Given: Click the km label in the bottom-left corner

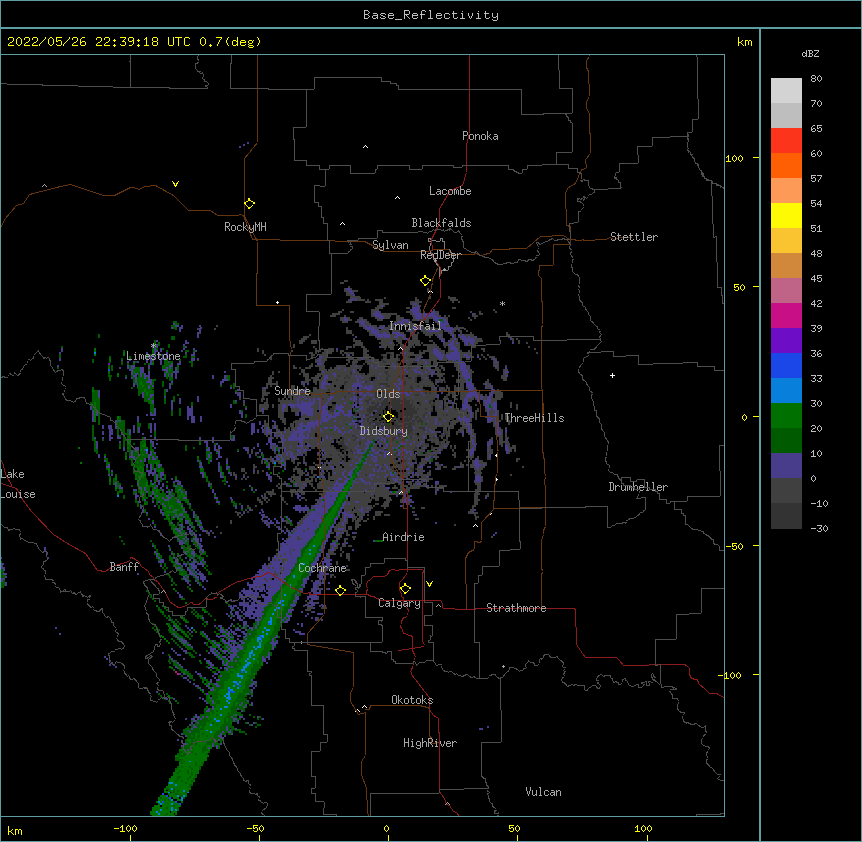Looking at the screenshot, I should 14,831.
